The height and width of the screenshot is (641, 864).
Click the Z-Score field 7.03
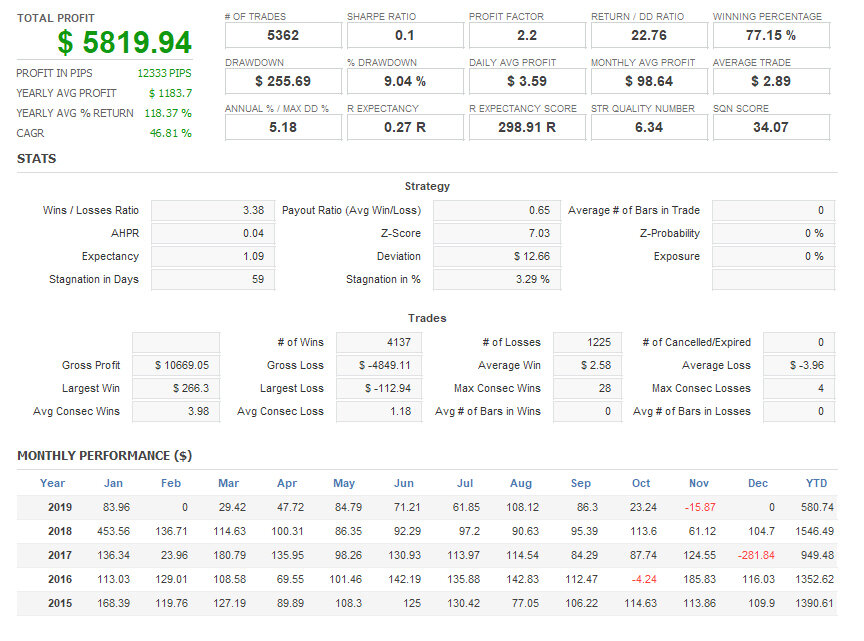tap(497, 233)
